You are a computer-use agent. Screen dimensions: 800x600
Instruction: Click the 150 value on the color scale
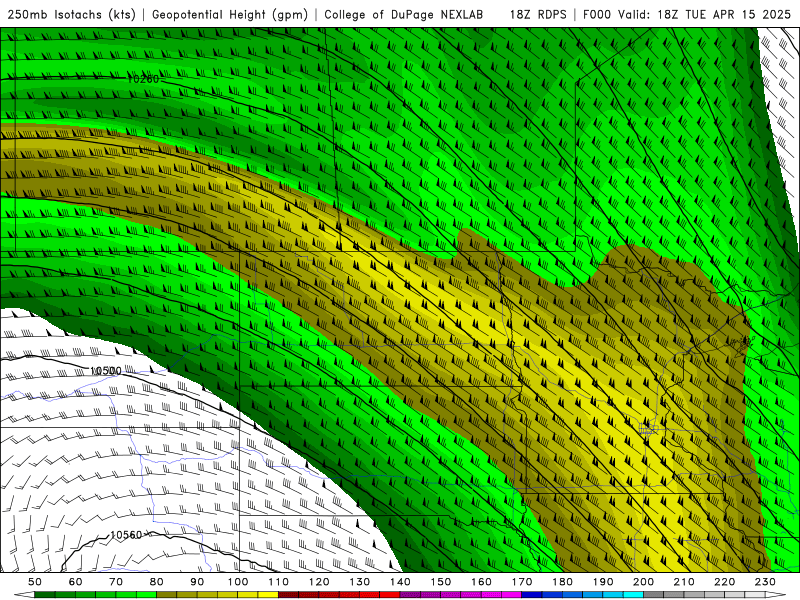[x=441, y=582]
